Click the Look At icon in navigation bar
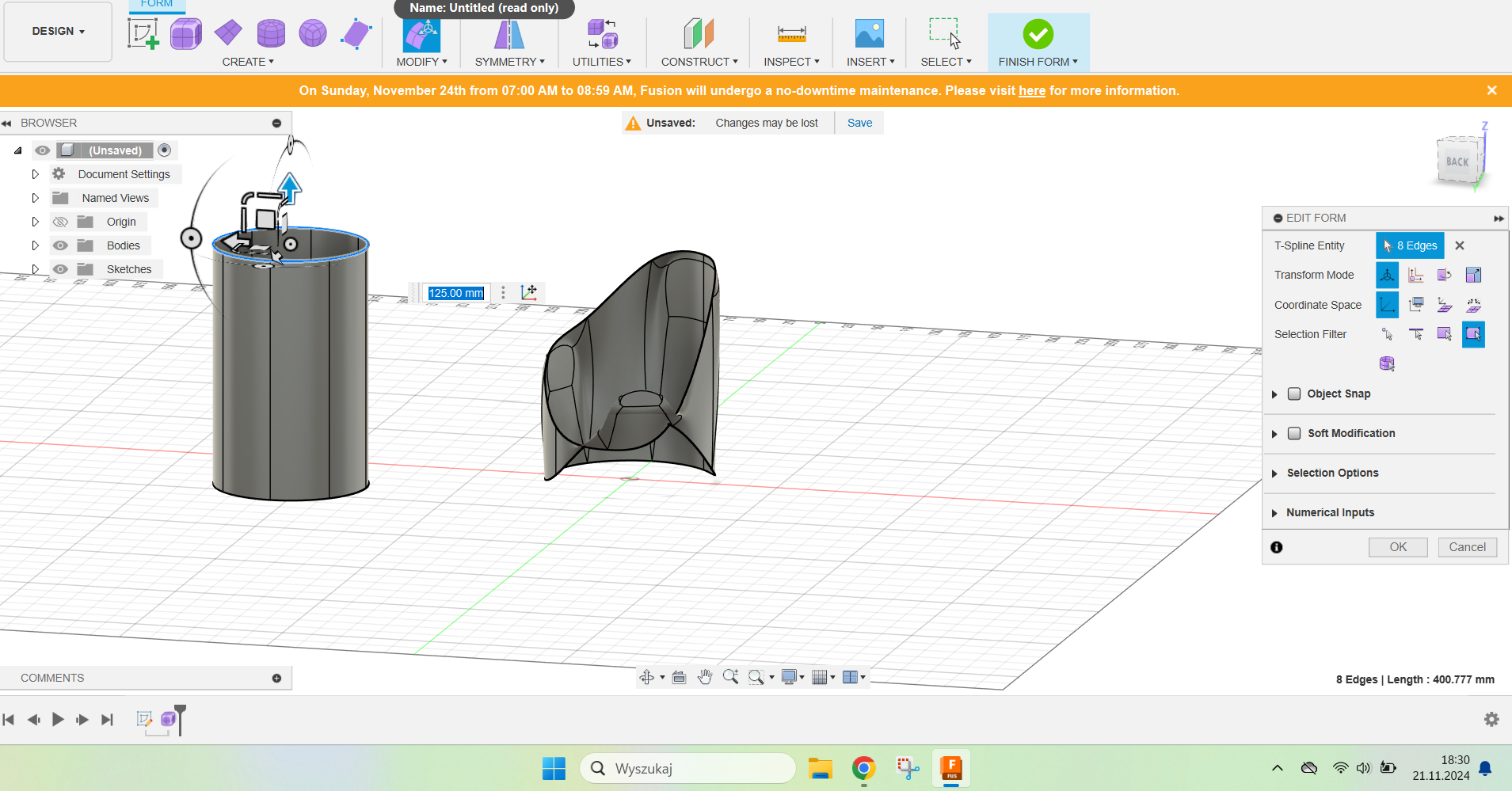Screen dimensions: 1512x791 [679, 677]
